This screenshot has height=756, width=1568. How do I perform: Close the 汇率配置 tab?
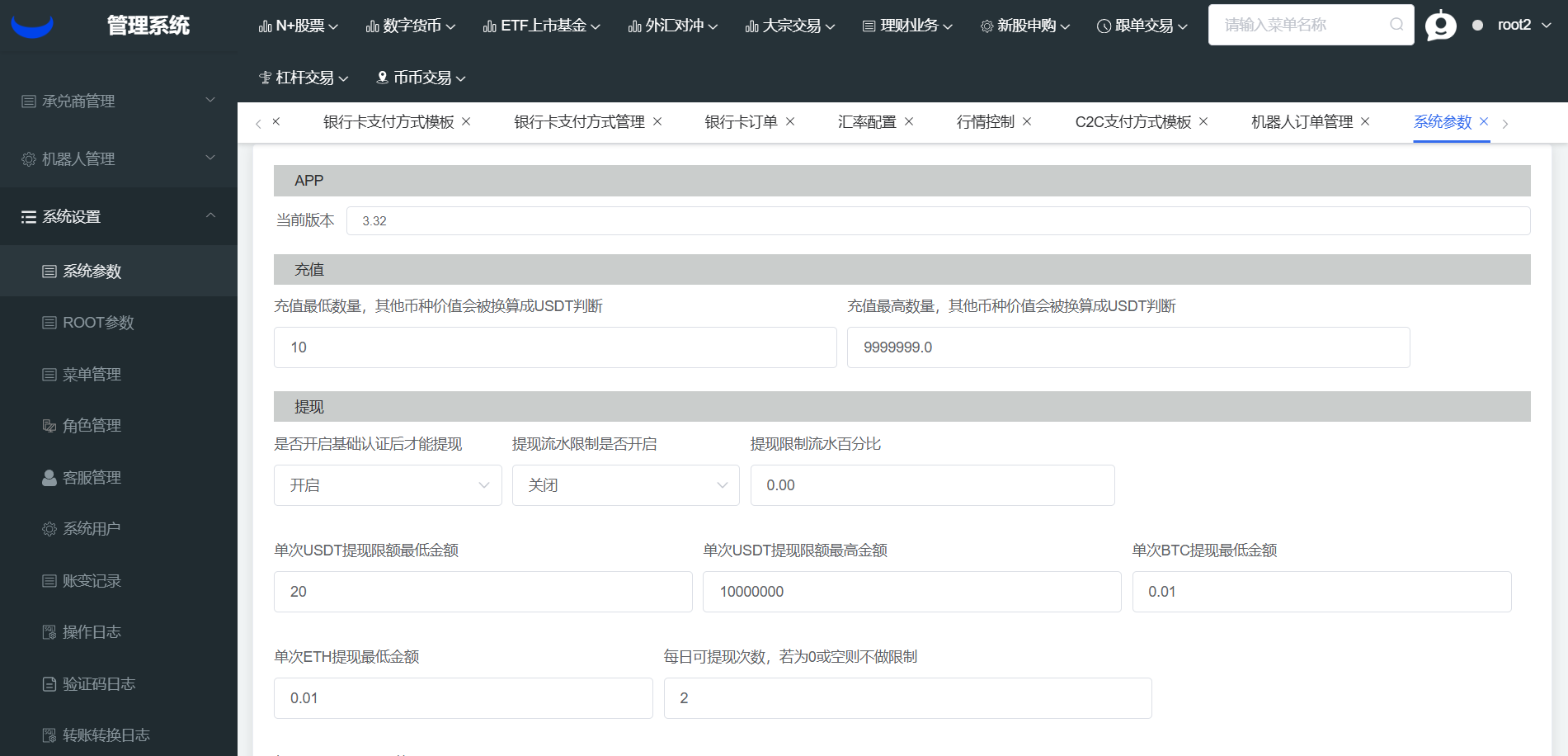(x=909, y=121)
